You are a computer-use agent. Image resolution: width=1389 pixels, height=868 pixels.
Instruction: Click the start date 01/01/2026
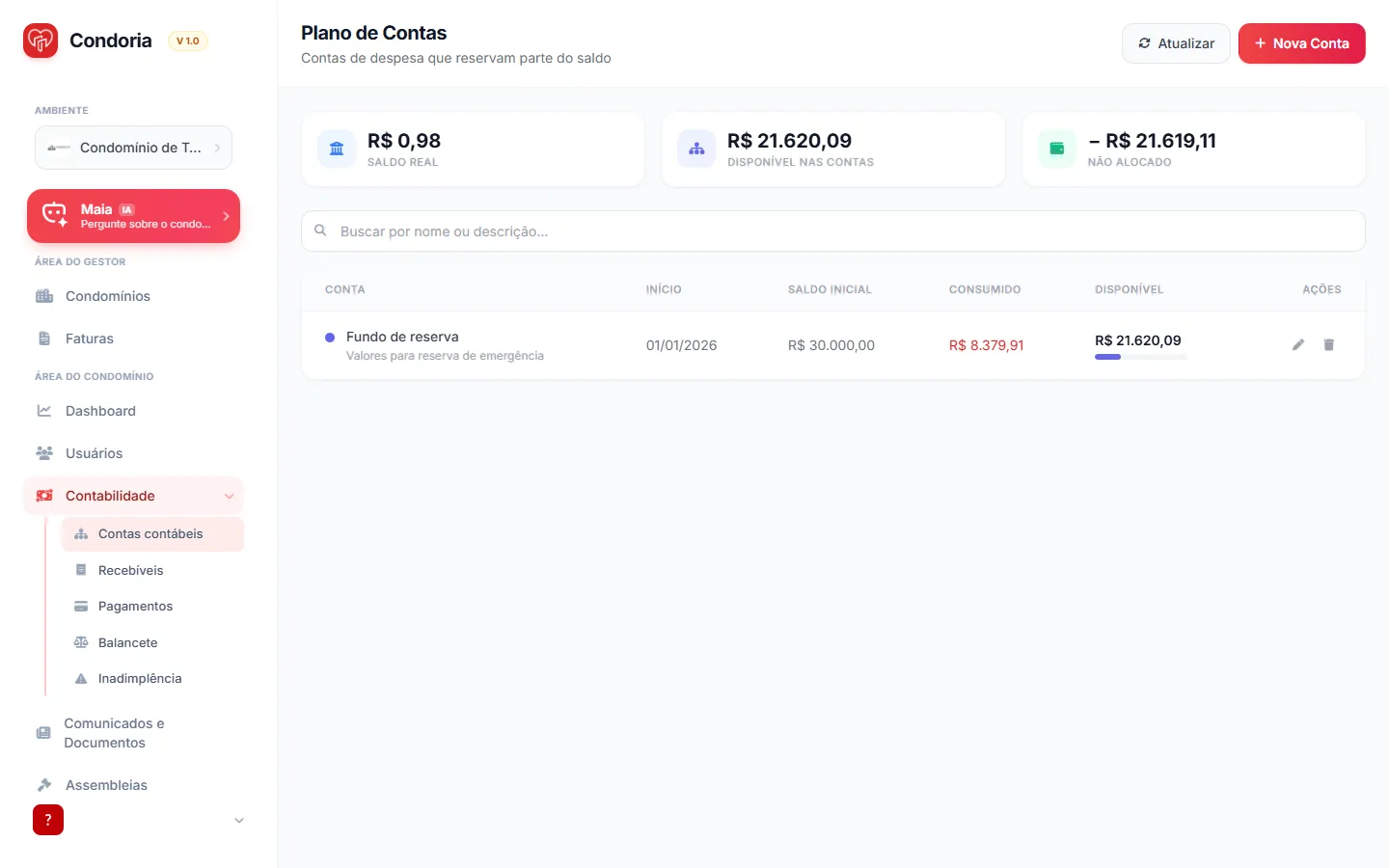pyautogui.click(x=682, y=345)
